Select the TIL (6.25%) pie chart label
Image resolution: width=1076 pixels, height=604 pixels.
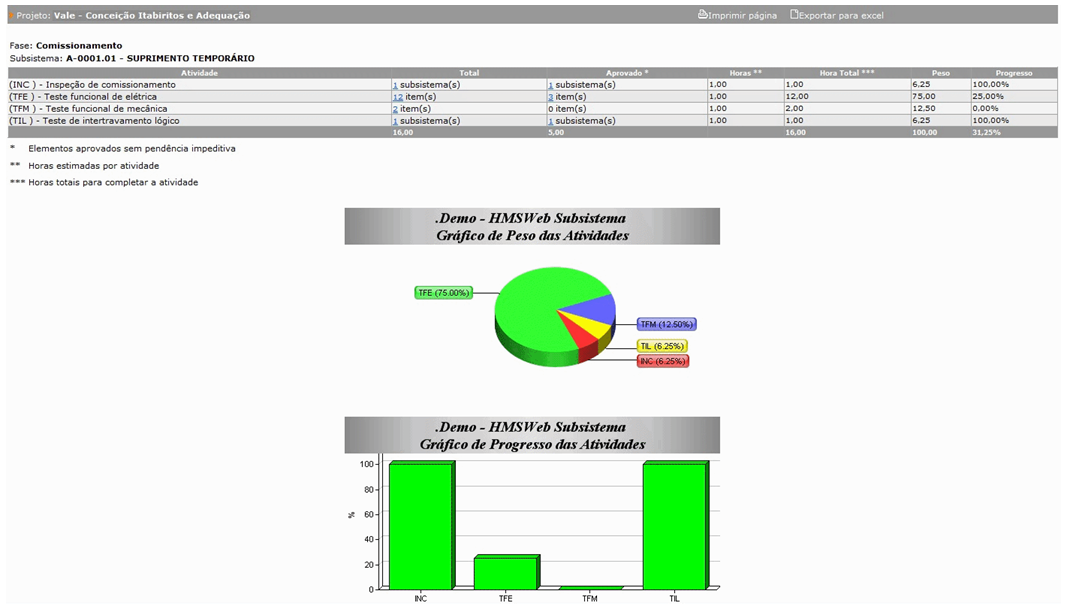pos(663,346)
